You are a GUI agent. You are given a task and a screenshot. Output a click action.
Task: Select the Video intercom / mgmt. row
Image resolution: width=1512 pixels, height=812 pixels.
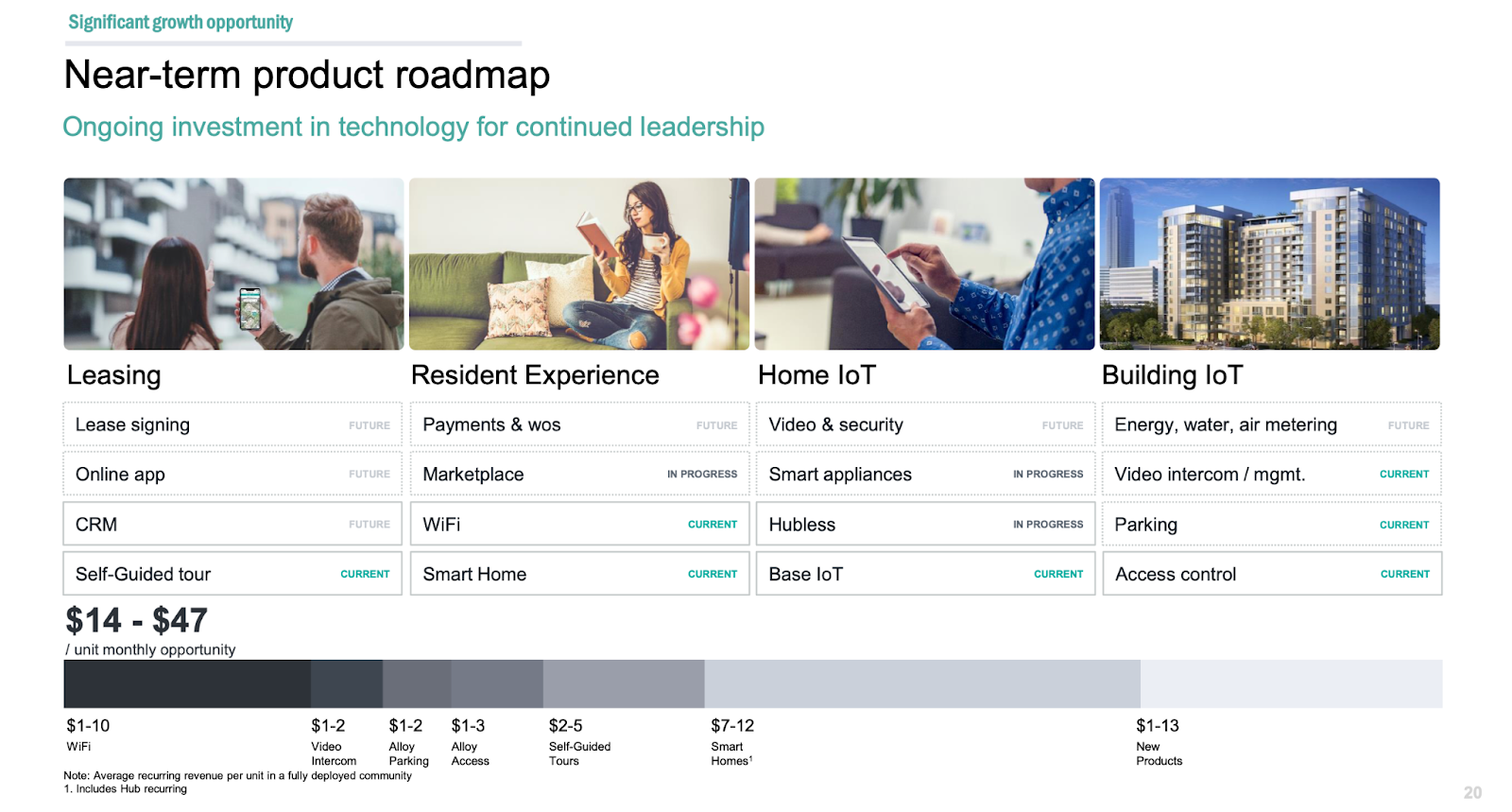pyautogui.click(x=1272, y=474)
